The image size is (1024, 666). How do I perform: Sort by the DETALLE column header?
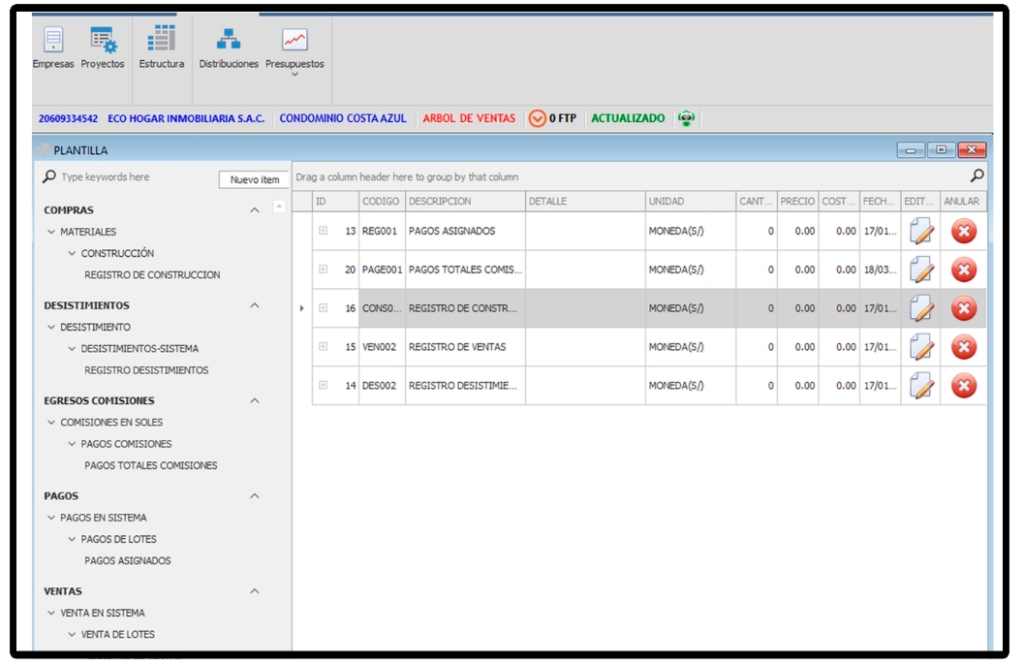(x=585, y=201)
